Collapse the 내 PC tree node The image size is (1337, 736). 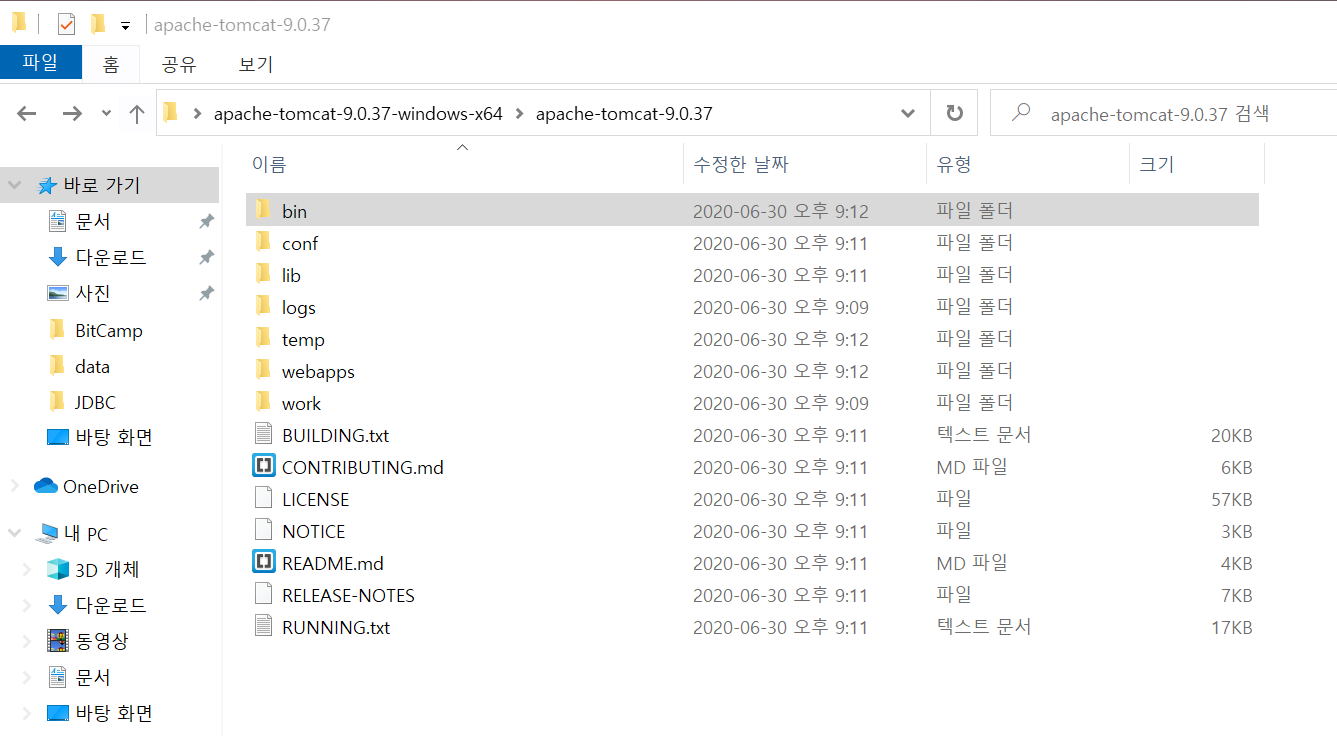[x=15, y=533]
